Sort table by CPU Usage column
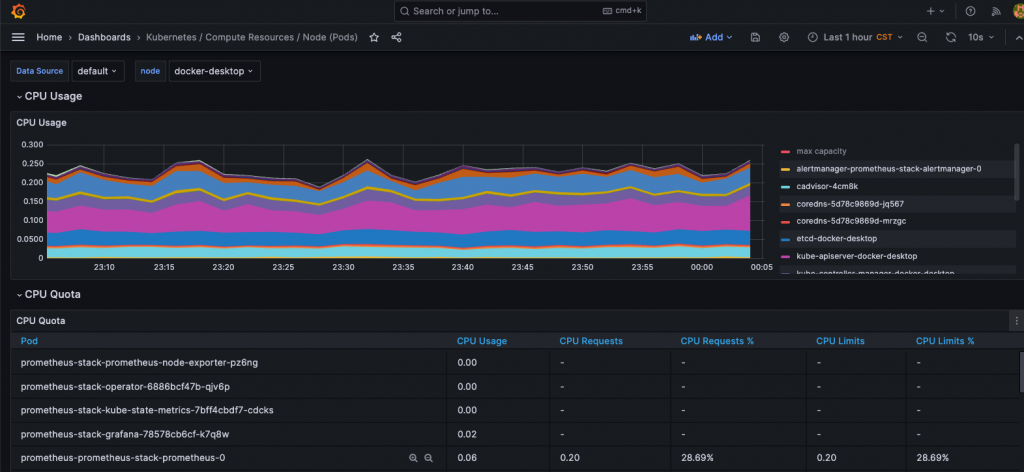Screen dimensions: 1024x472 click(482, 341)
